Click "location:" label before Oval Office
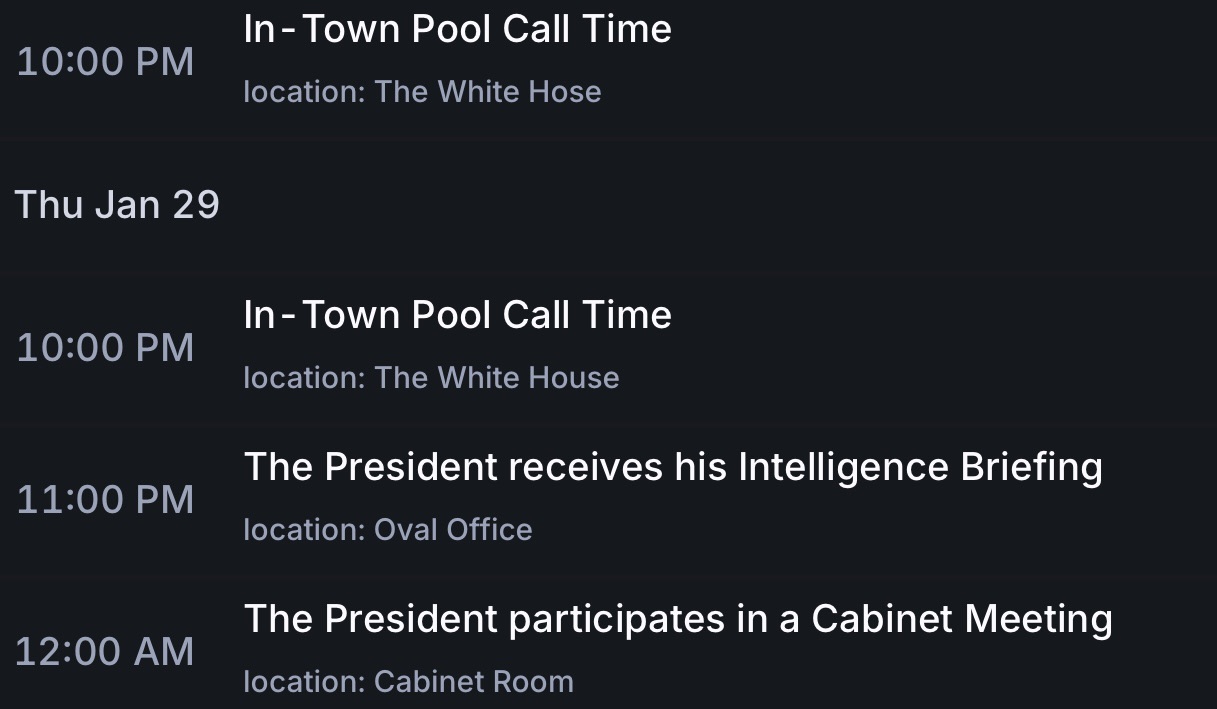This screenshot has width=1217, height=709. (x=304, y=530)
